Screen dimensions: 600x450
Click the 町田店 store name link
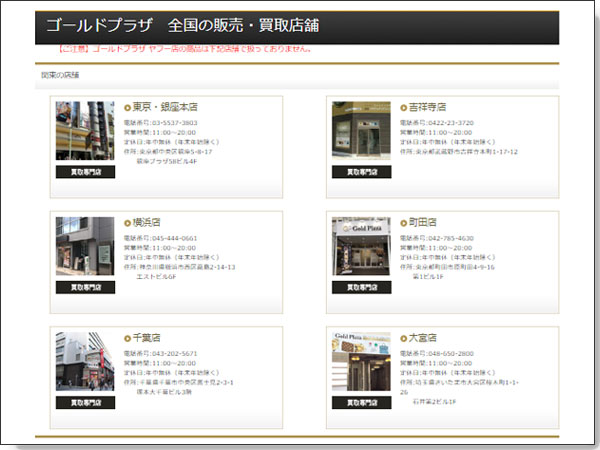pos(422,222)
